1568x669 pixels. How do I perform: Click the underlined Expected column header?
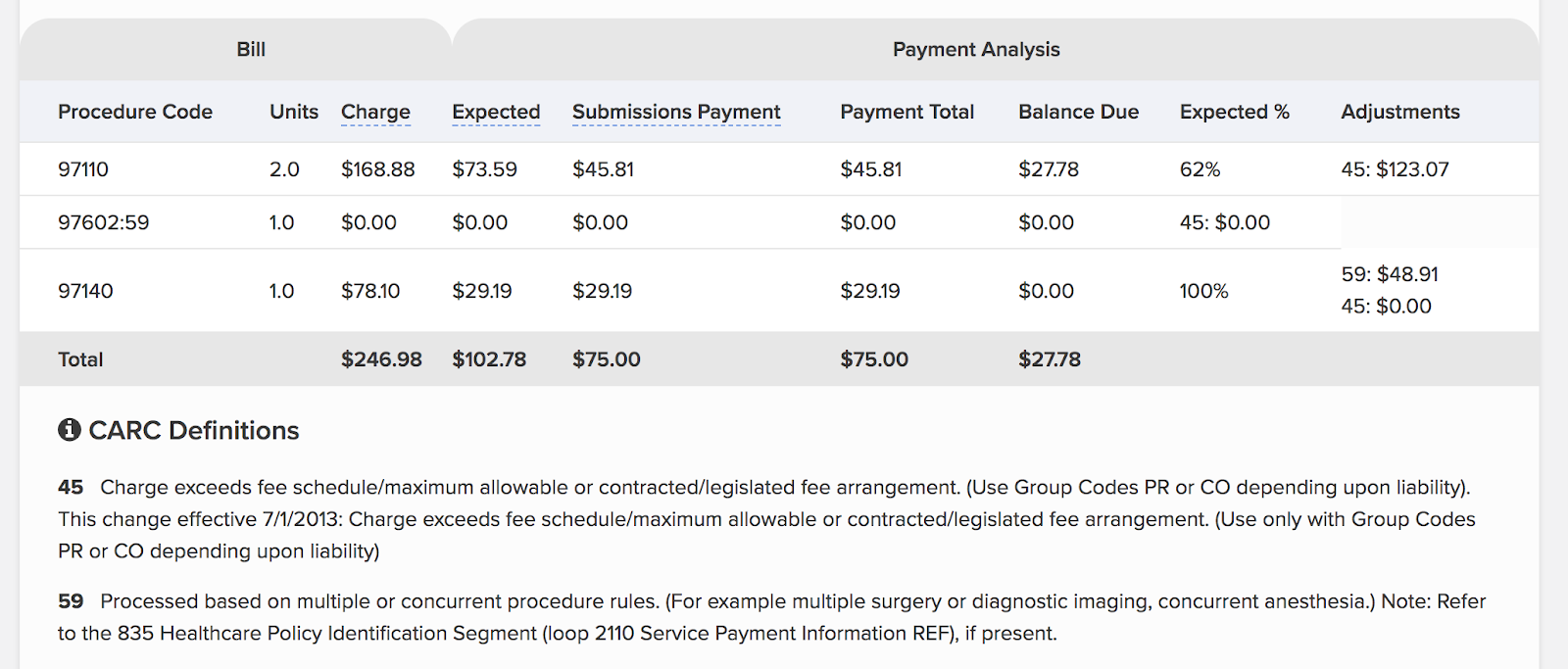[x=496, y=112]
